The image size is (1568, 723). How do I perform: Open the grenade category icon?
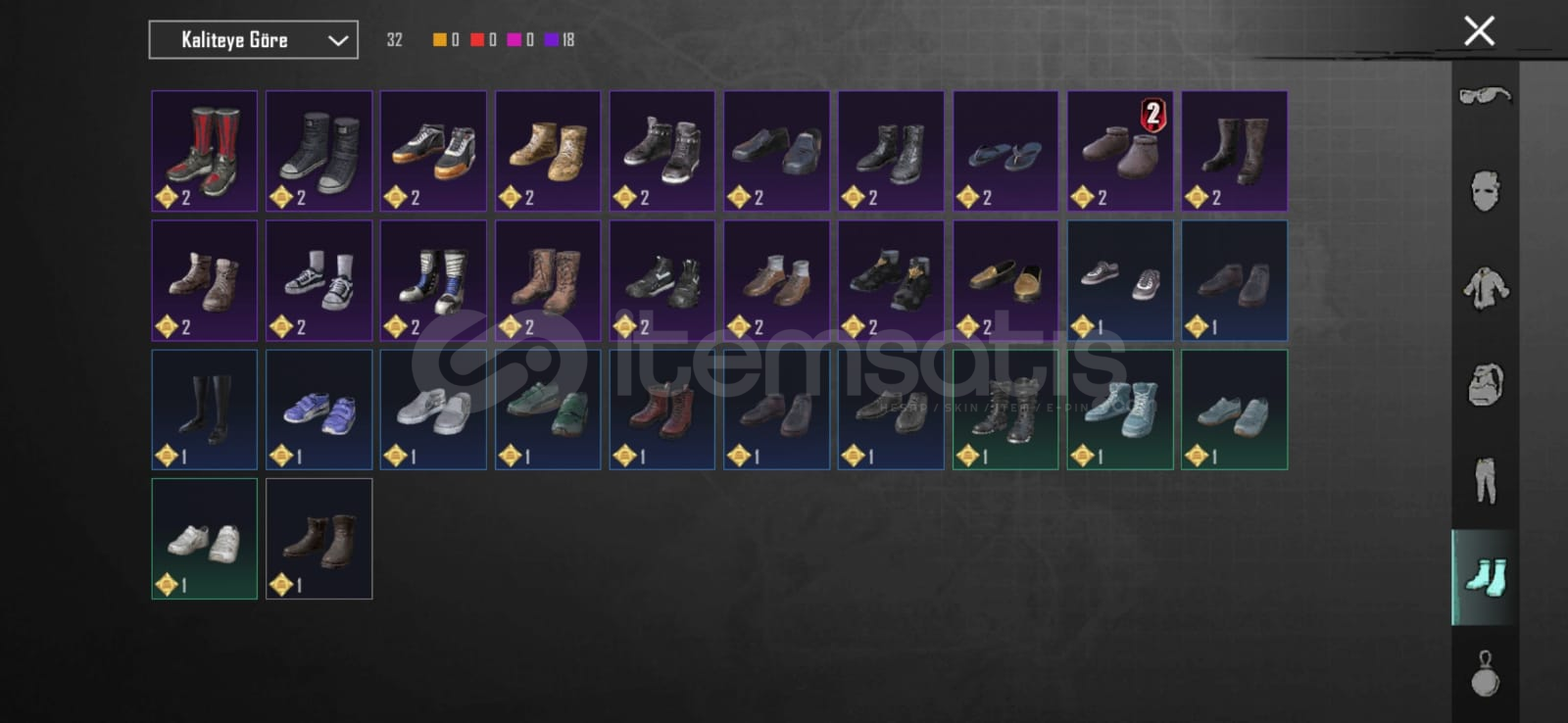(x=1485, y=673)
